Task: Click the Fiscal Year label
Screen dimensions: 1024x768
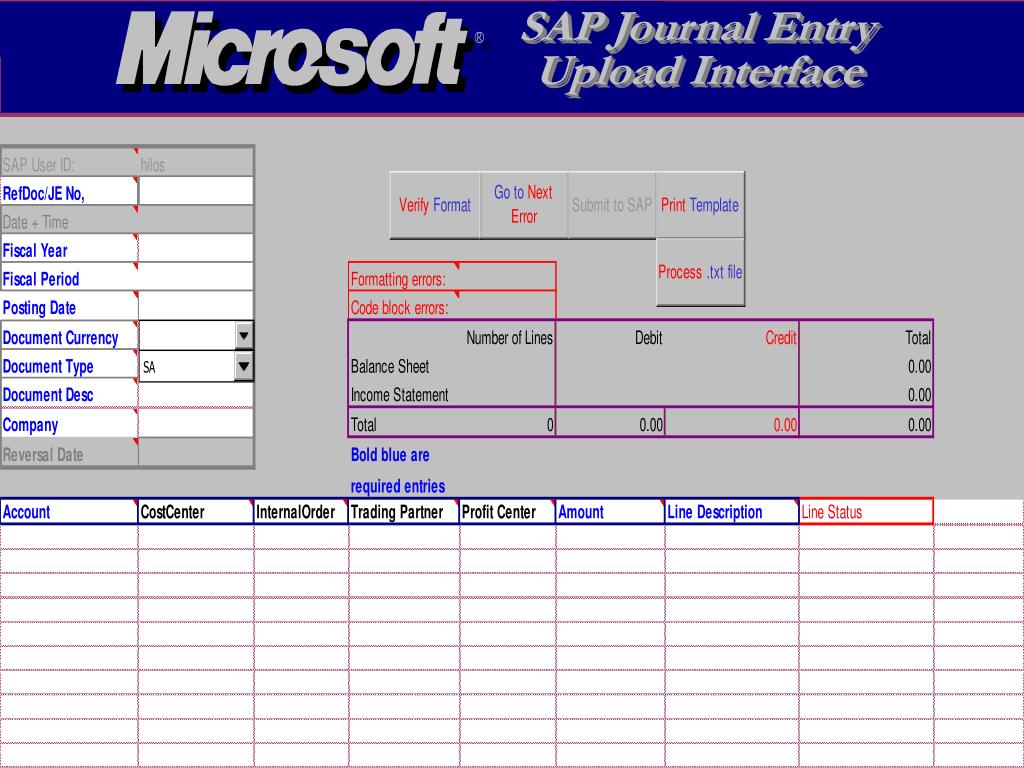Action: pos(35,250)
